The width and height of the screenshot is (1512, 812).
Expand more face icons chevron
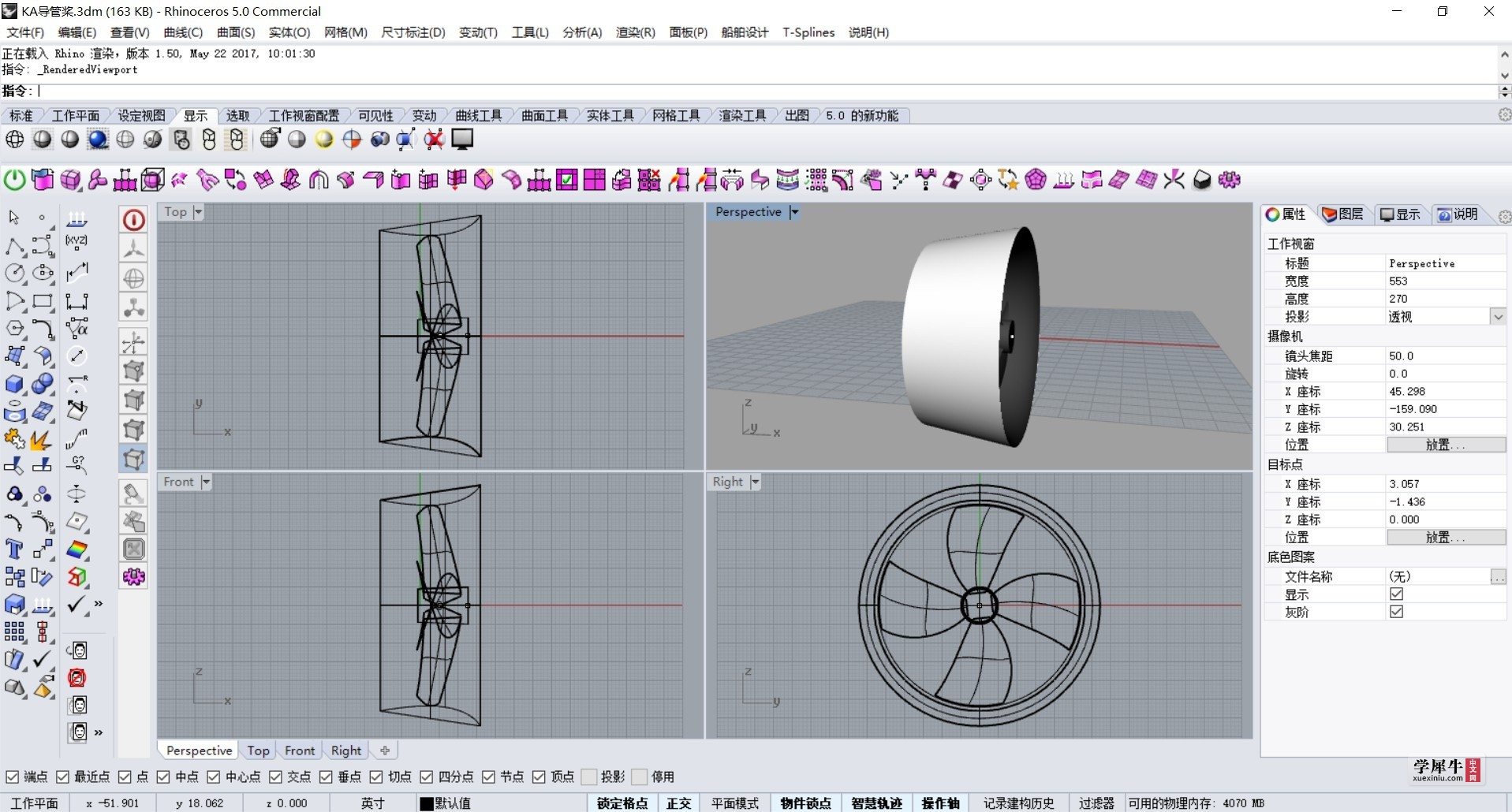[99, 732]
